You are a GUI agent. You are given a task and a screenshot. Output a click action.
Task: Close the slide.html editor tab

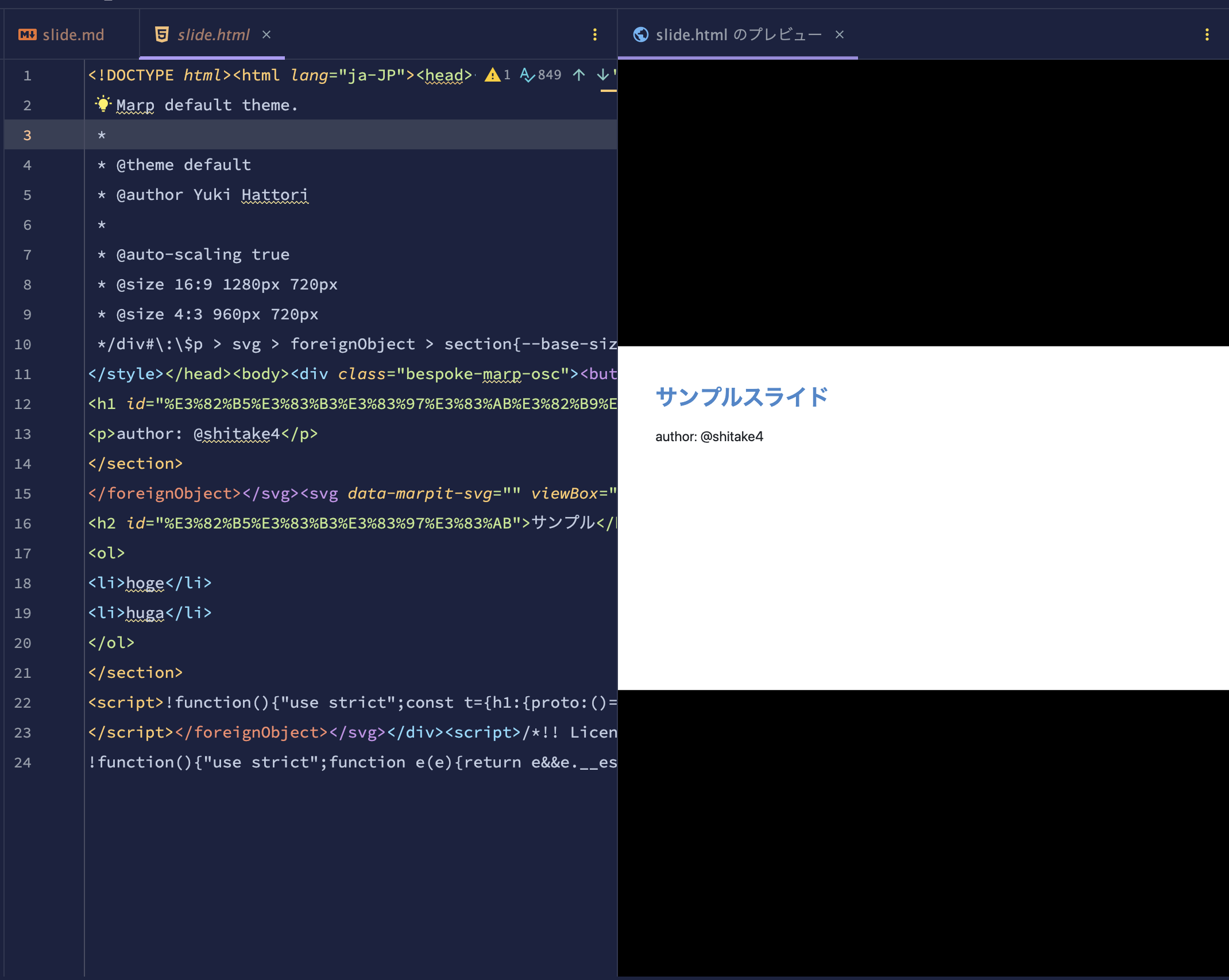[266, 34]
